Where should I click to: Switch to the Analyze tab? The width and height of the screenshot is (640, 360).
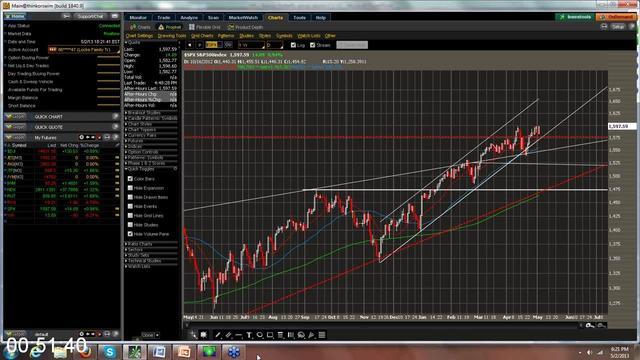[189, 18]
